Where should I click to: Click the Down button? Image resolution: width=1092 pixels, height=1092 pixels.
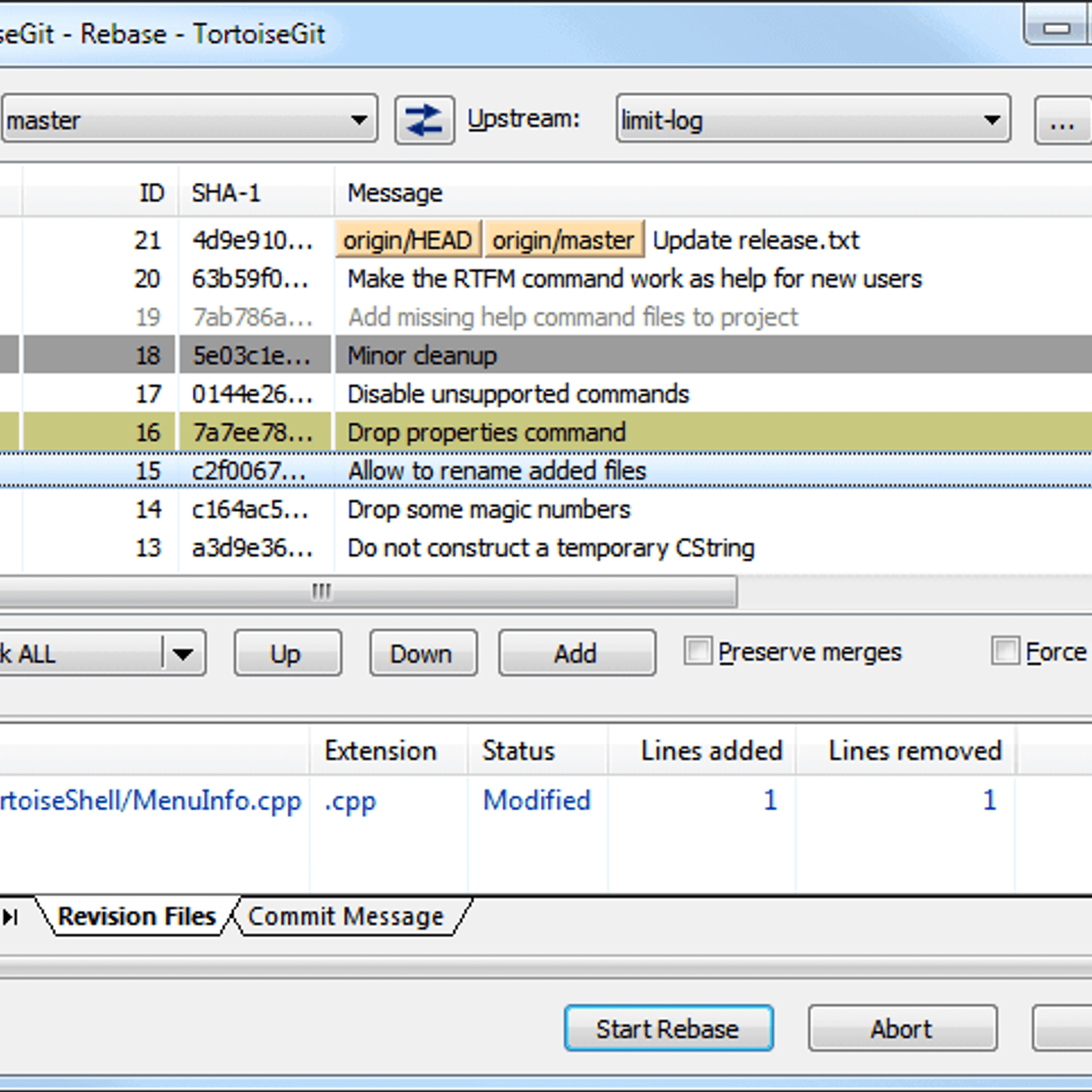coord(422,654)
